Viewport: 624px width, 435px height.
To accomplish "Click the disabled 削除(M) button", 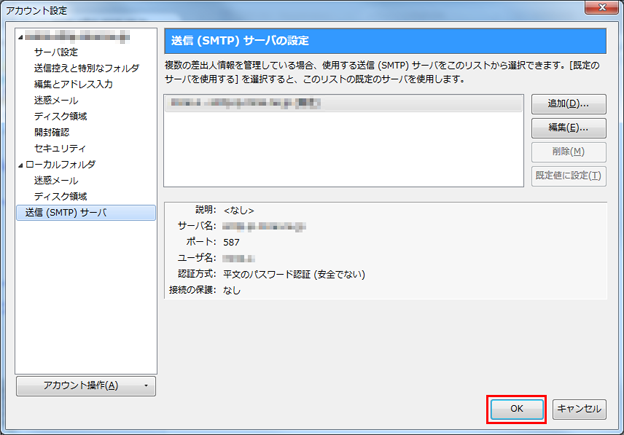I will point(568,152).
